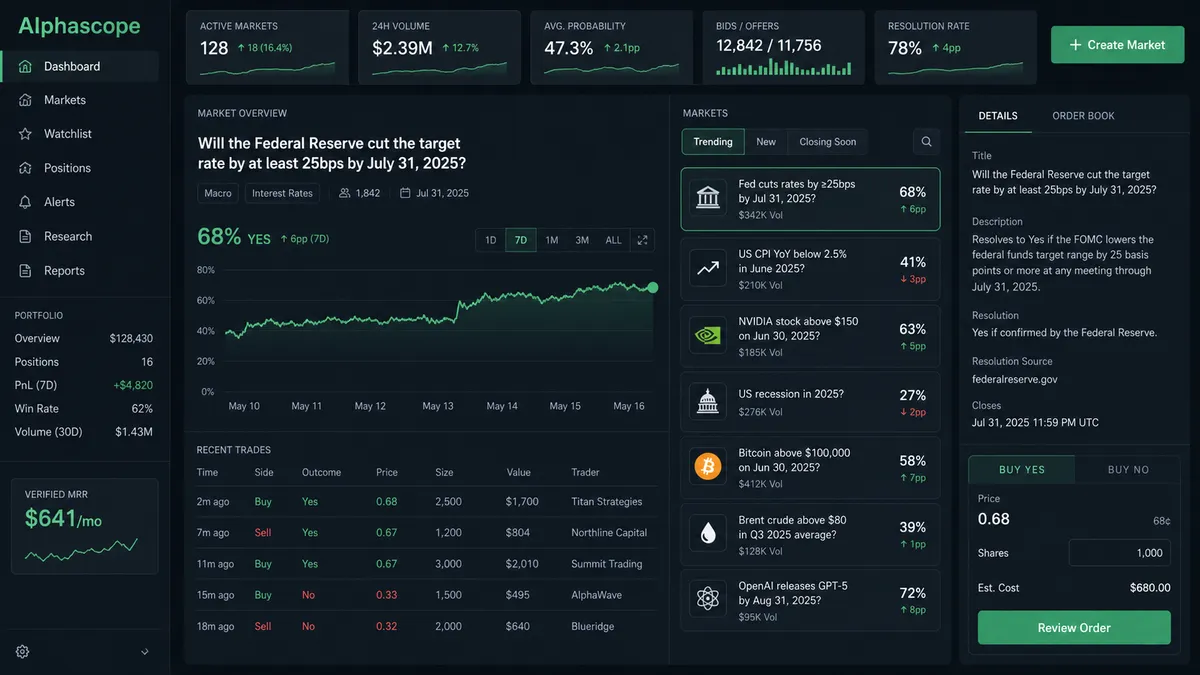Open the settings gear icon
Screen dimensions: 1200x675
[x=23, y=651]
